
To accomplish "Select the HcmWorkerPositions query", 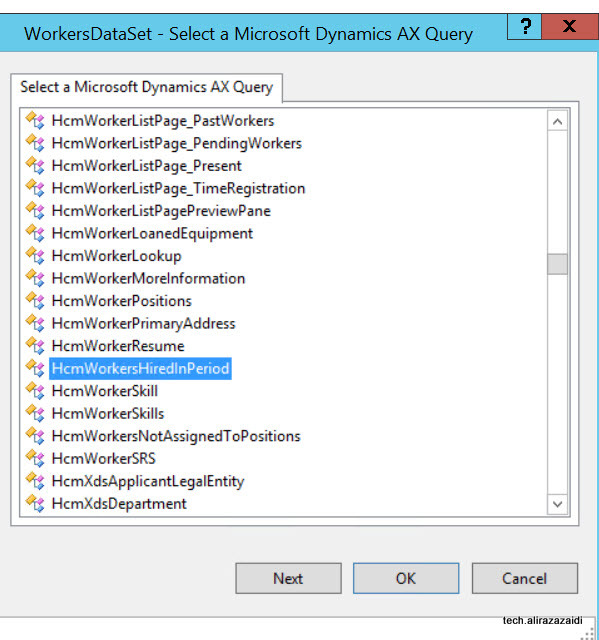I will point(122,301).
